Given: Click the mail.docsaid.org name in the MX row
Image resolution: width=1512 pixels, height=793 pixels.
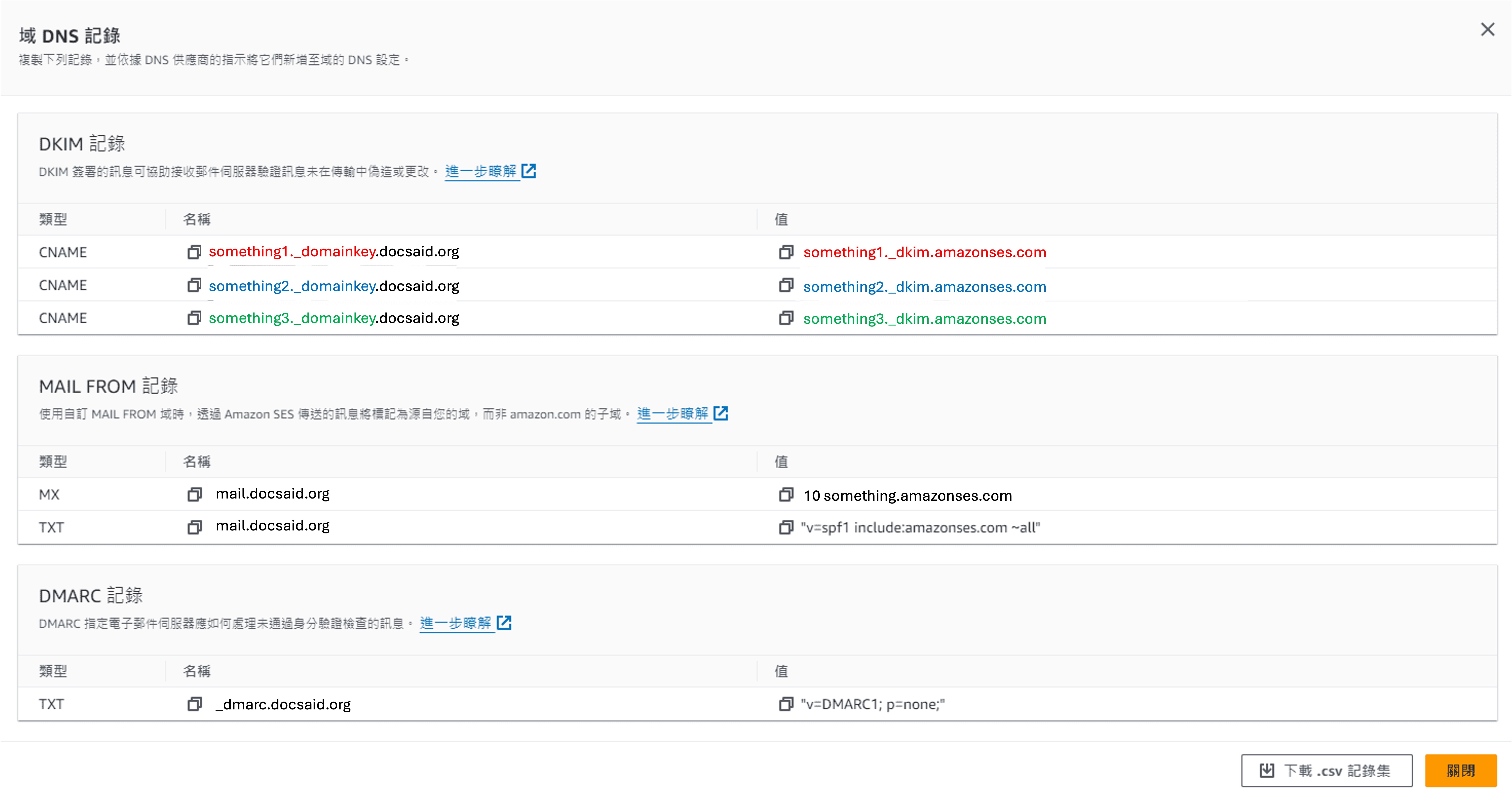Looking at the screenshot, I should (272, 494).
